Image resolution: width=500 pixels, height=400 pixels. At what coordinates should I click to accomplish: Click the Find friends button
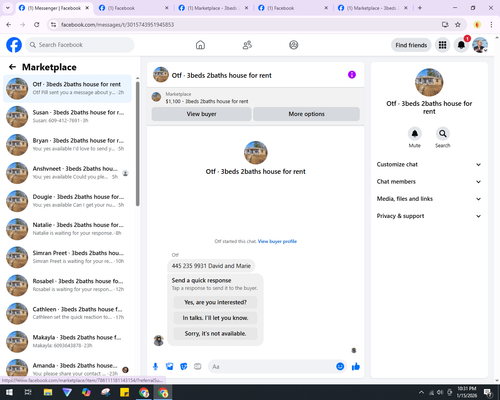coord(411,45)
